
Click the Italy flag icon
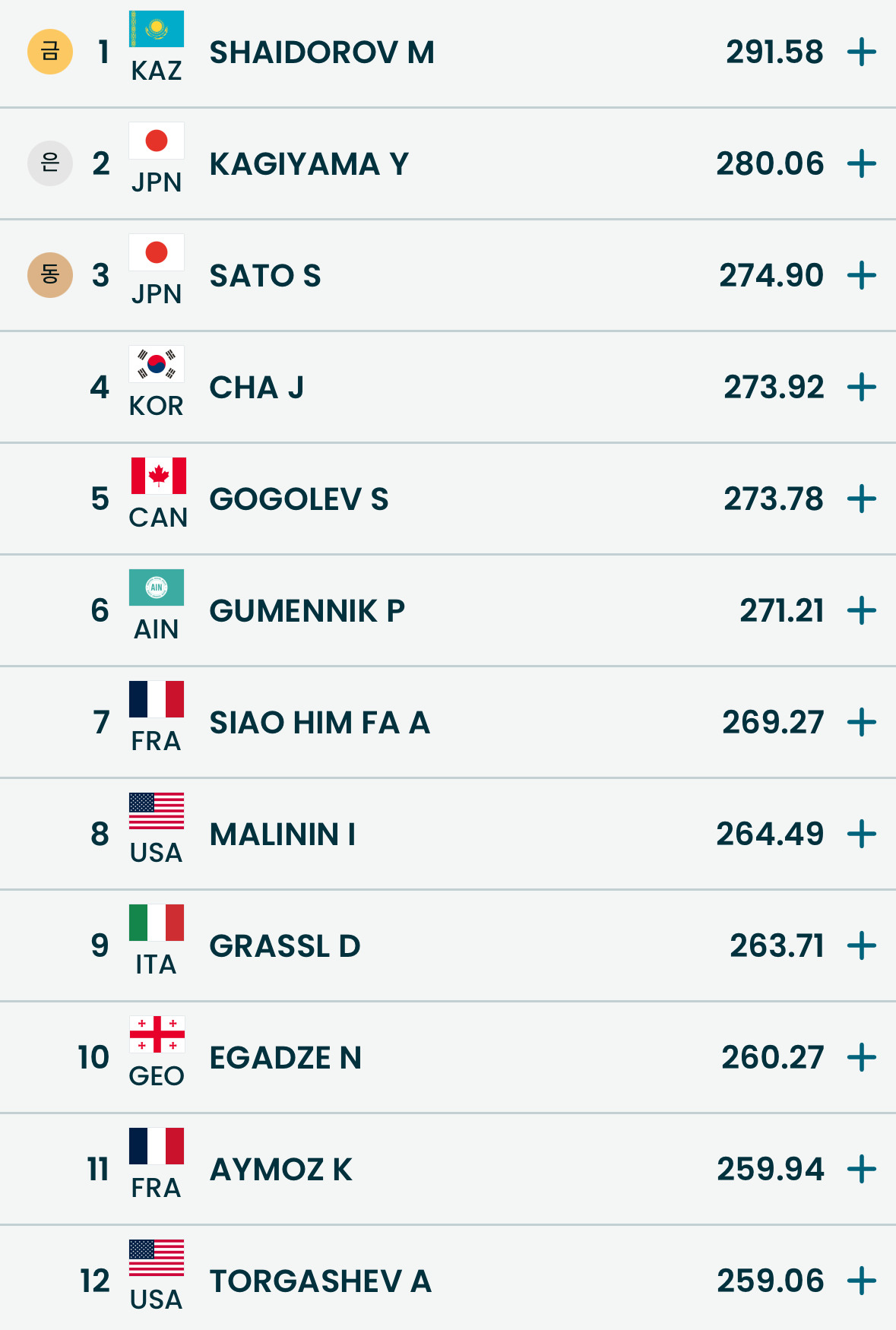click(x=157, y=923)
